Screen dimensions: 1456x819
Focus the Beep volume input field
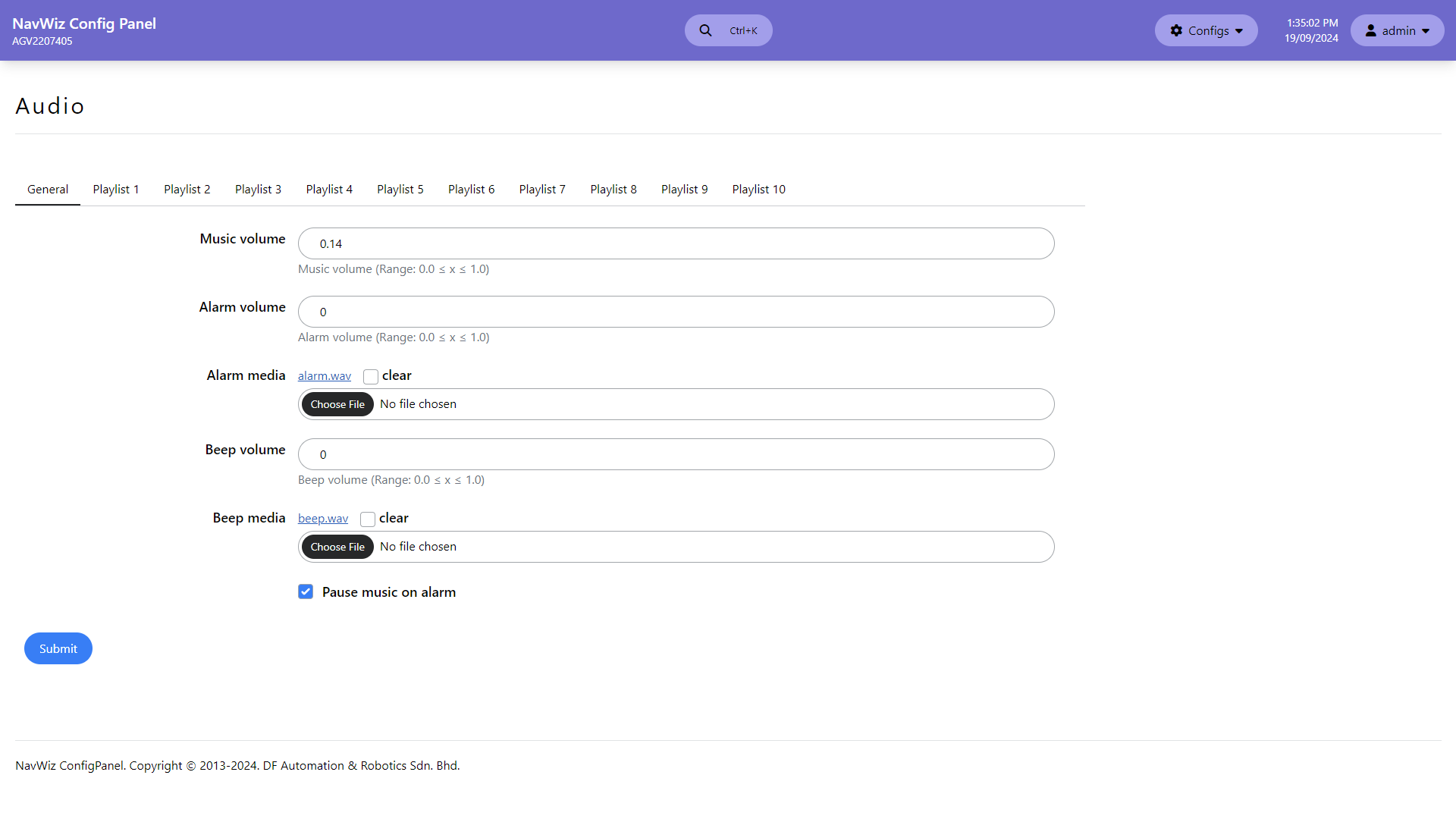point(676,454)
